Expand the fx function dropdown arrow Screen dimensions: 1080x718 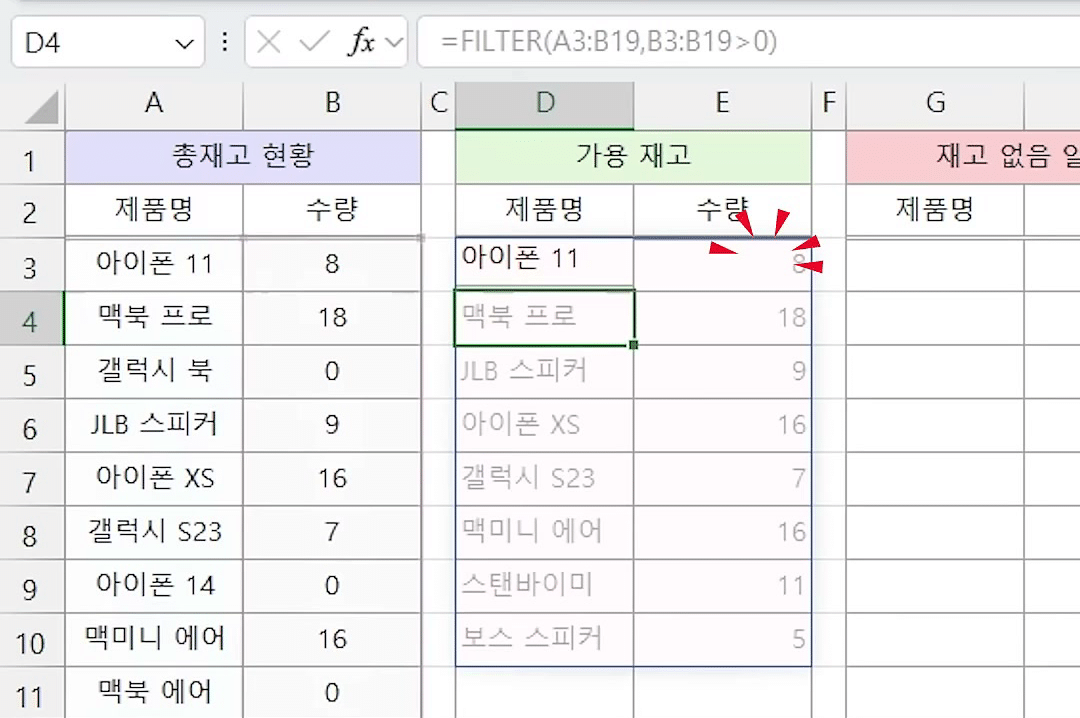[x=394, y=43]
